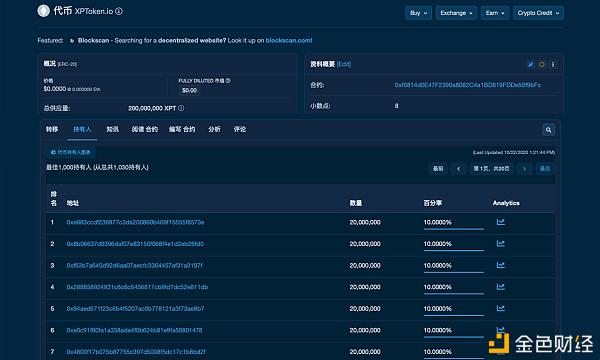This screenshot has width=600, height=360.
Task: Open rank 1 holder address starting 0xe083
Action: [x=135, y=222]
